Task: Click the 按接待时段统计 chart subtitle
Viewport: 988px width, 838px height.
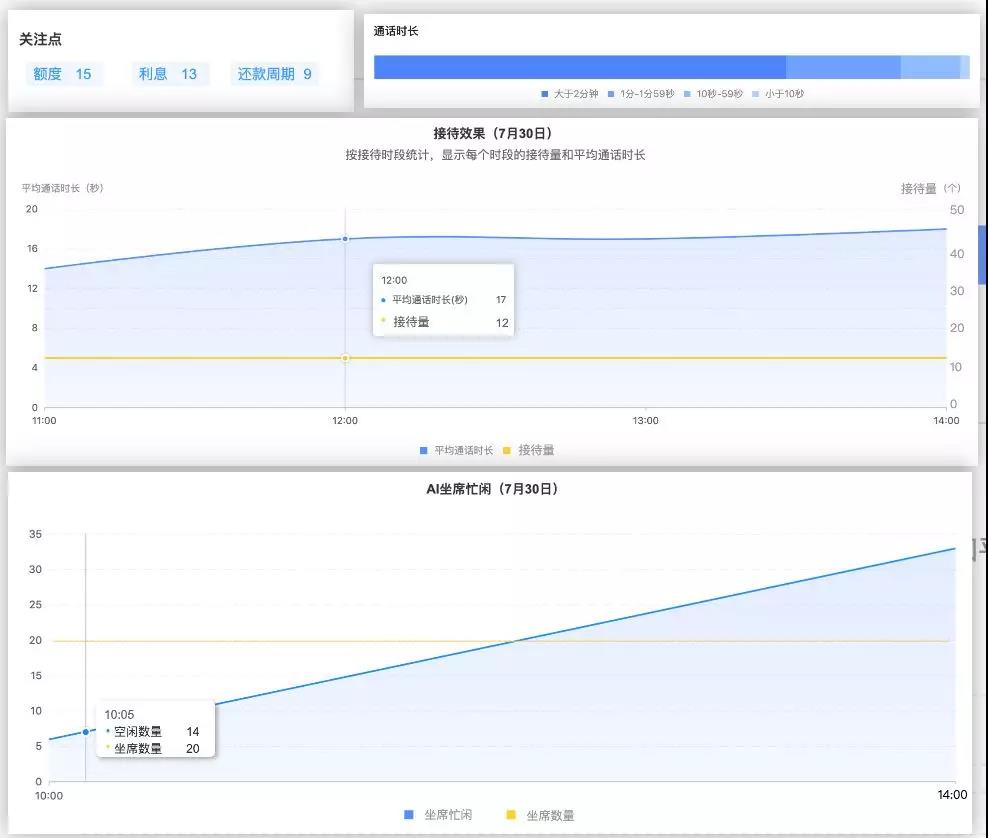Action: point(495,155)
